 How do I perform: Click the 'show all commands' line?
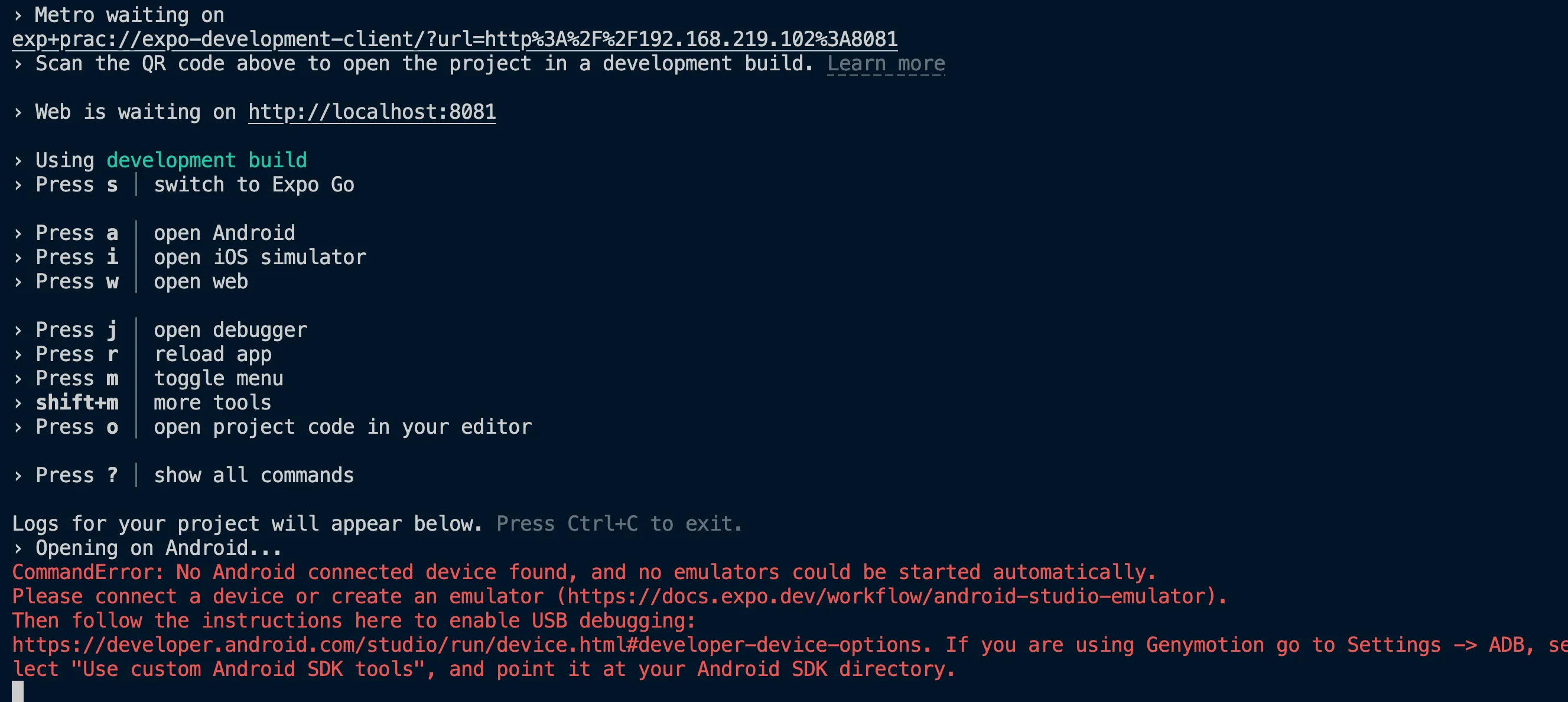(183, 475)
